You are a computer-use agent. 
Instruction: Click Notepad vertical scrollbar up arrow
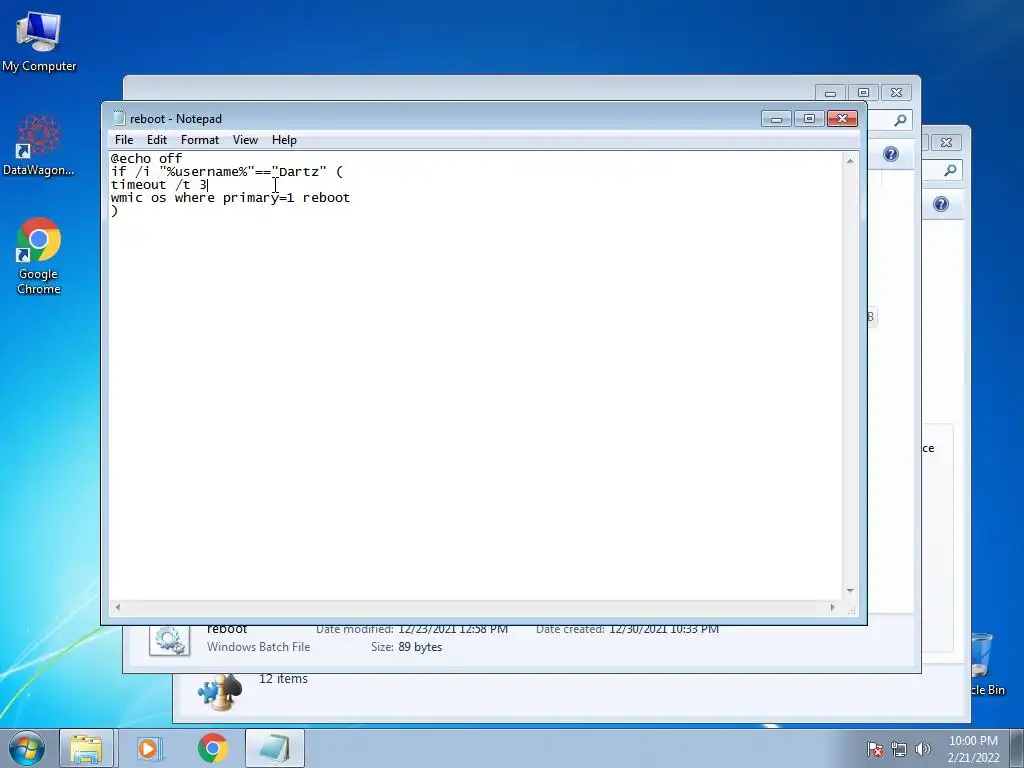[x=850, y=161]
